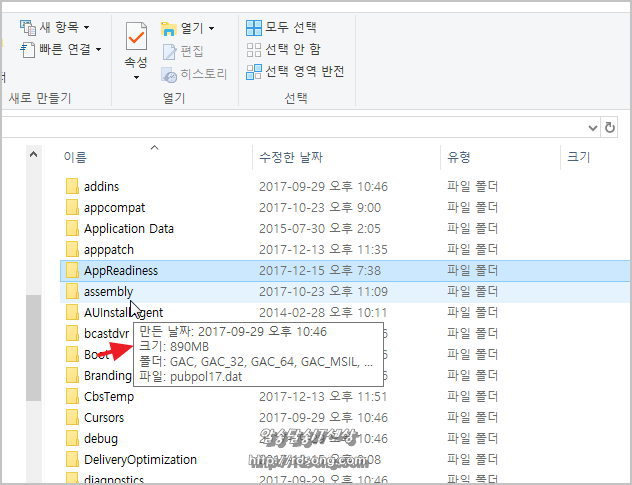Screen dimensions: 632x485
Task: Click the refresh button next to address bar
Action: pos(610,128)
